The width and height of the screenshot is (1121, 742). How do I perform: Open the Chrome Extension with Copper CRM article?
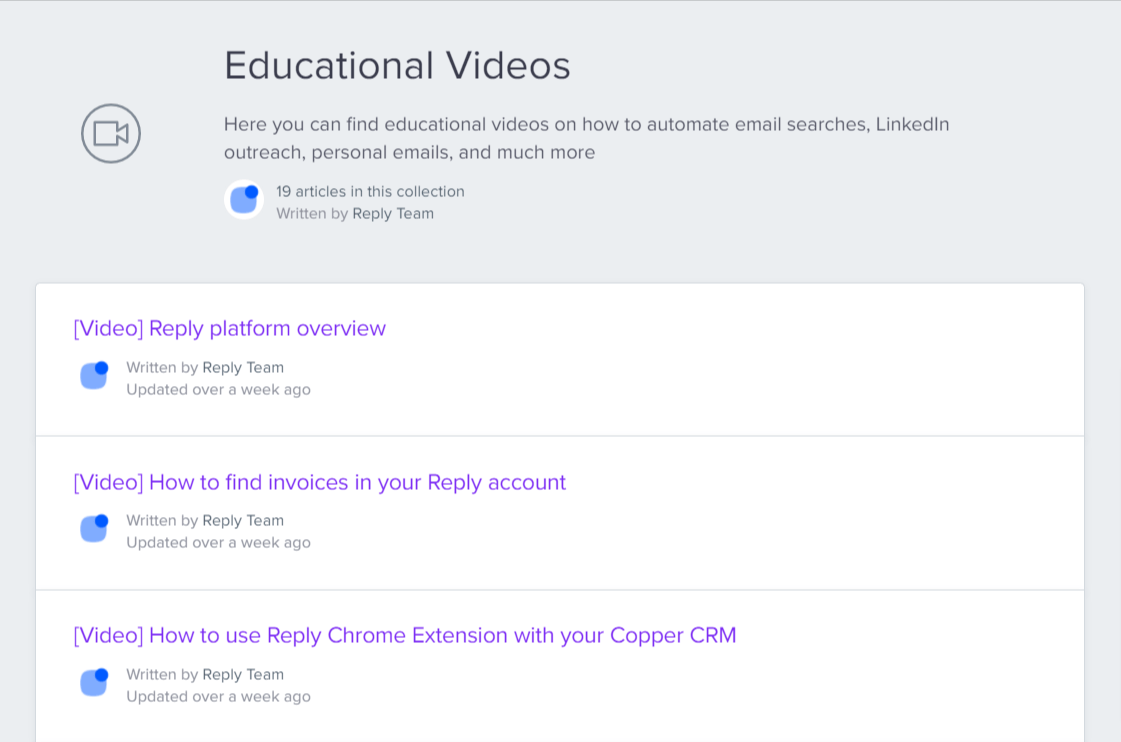tap(404, 636)
